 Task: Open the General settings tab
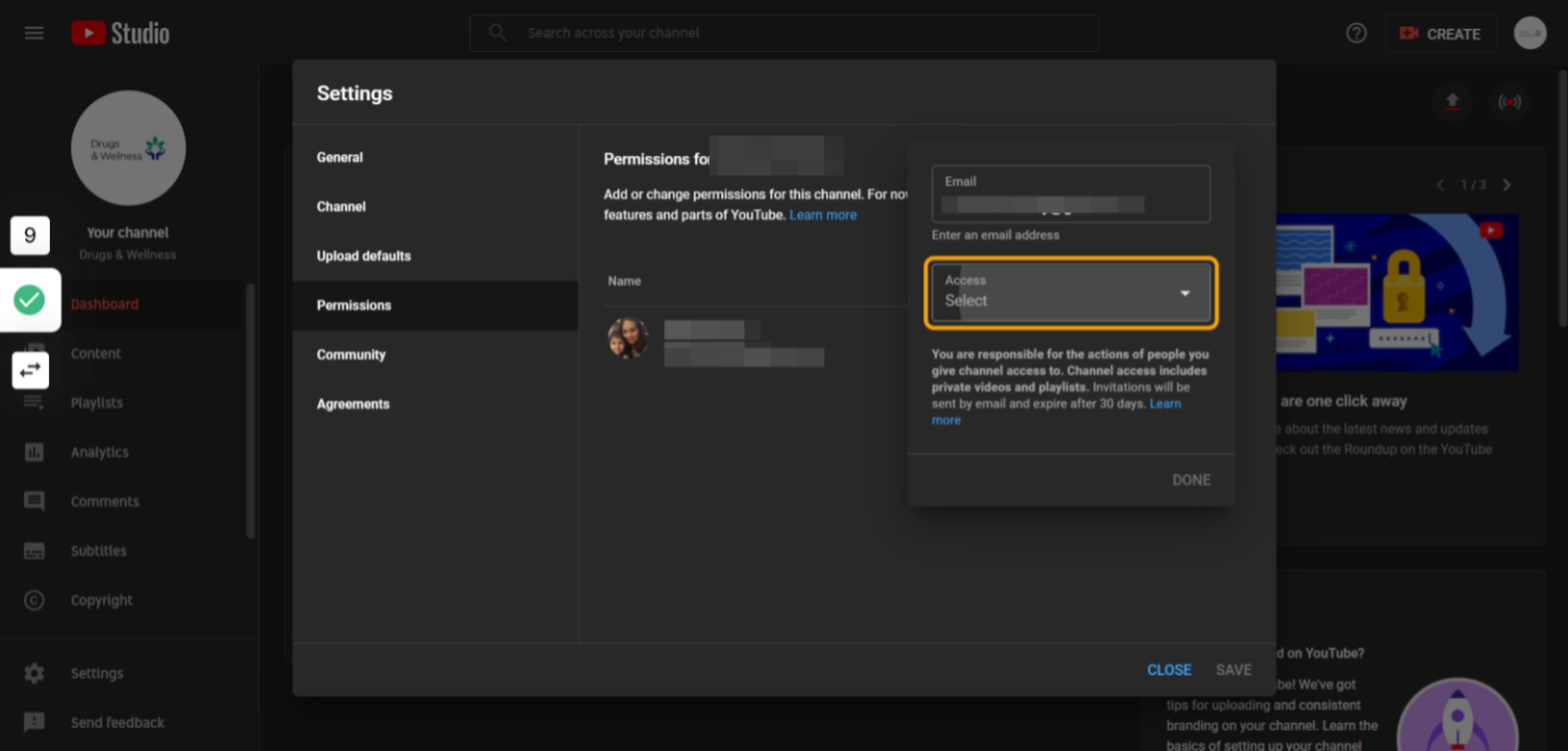point(435,157)
